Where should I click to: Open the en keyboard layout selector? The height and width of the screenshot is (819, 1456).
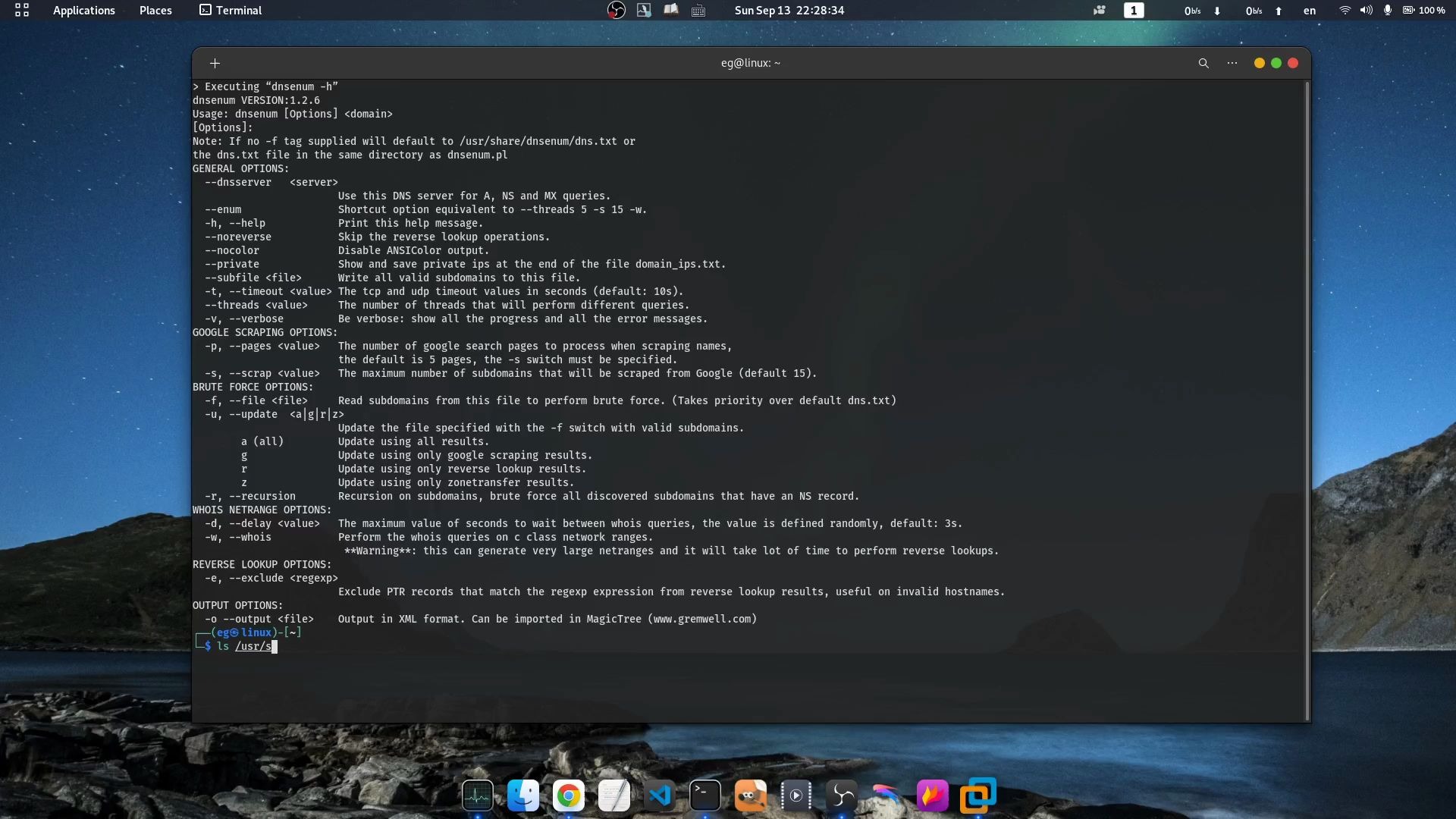point(1310,11)
